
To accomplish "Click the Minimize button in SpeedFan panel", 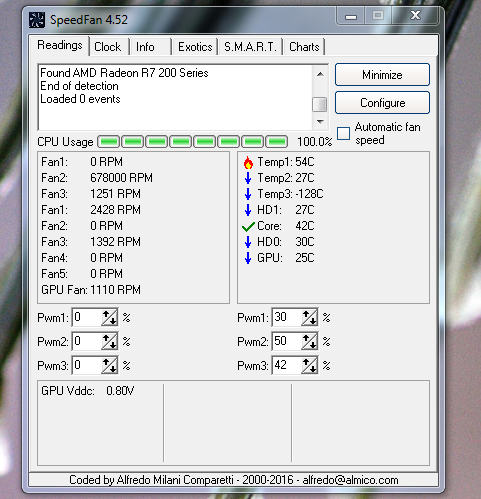I will tap(382, 75).
